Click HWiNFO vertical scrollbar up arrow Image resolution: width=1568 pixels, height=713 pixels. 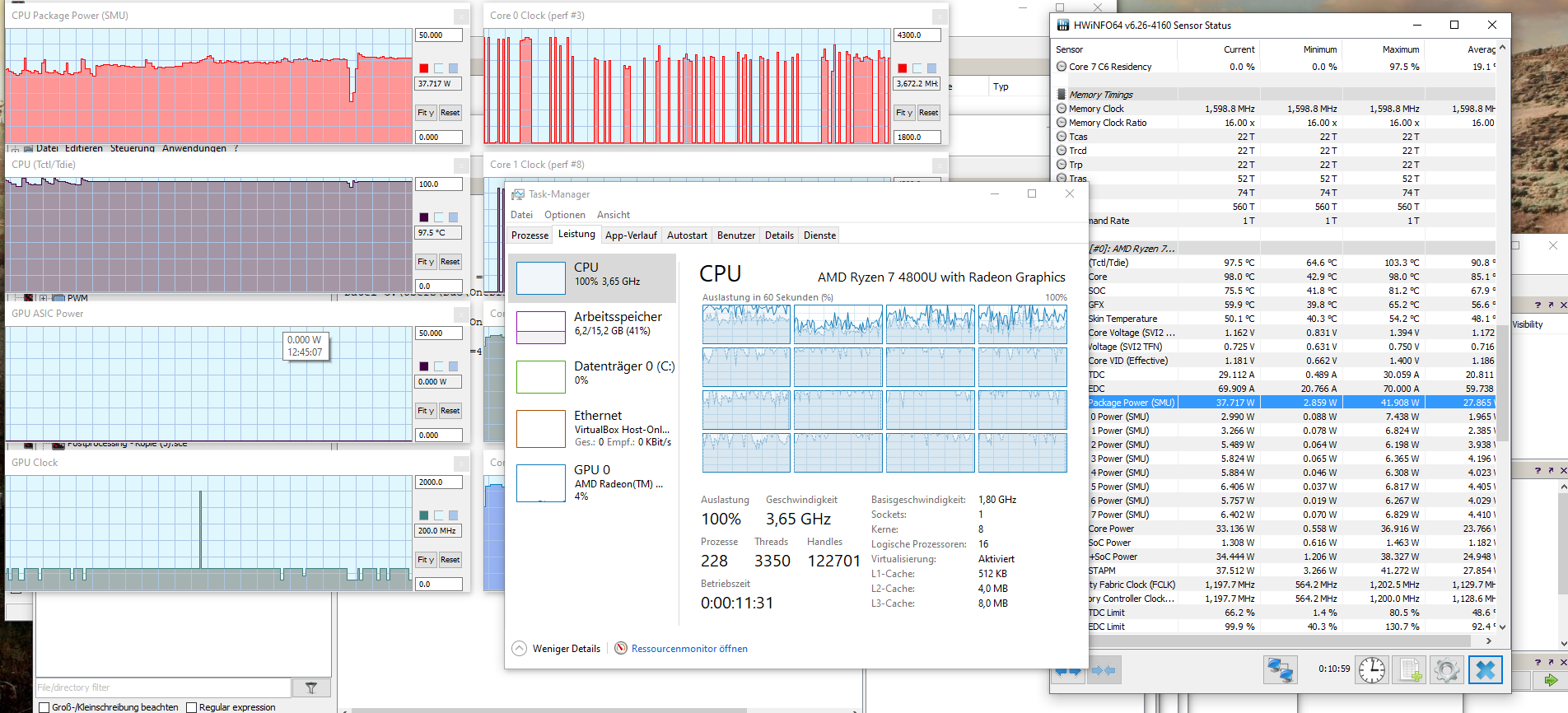point(1502,48)
